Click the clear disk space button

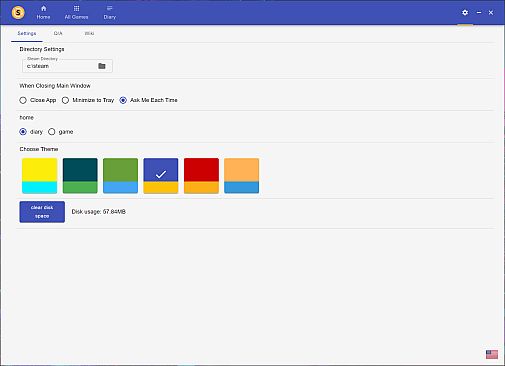42,212
